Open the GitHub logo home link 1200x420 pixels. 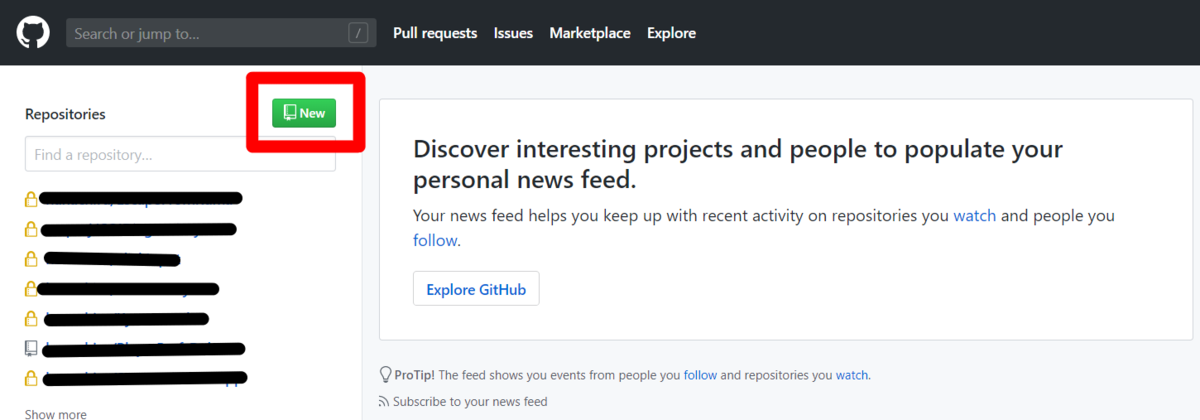click(33, 33)
